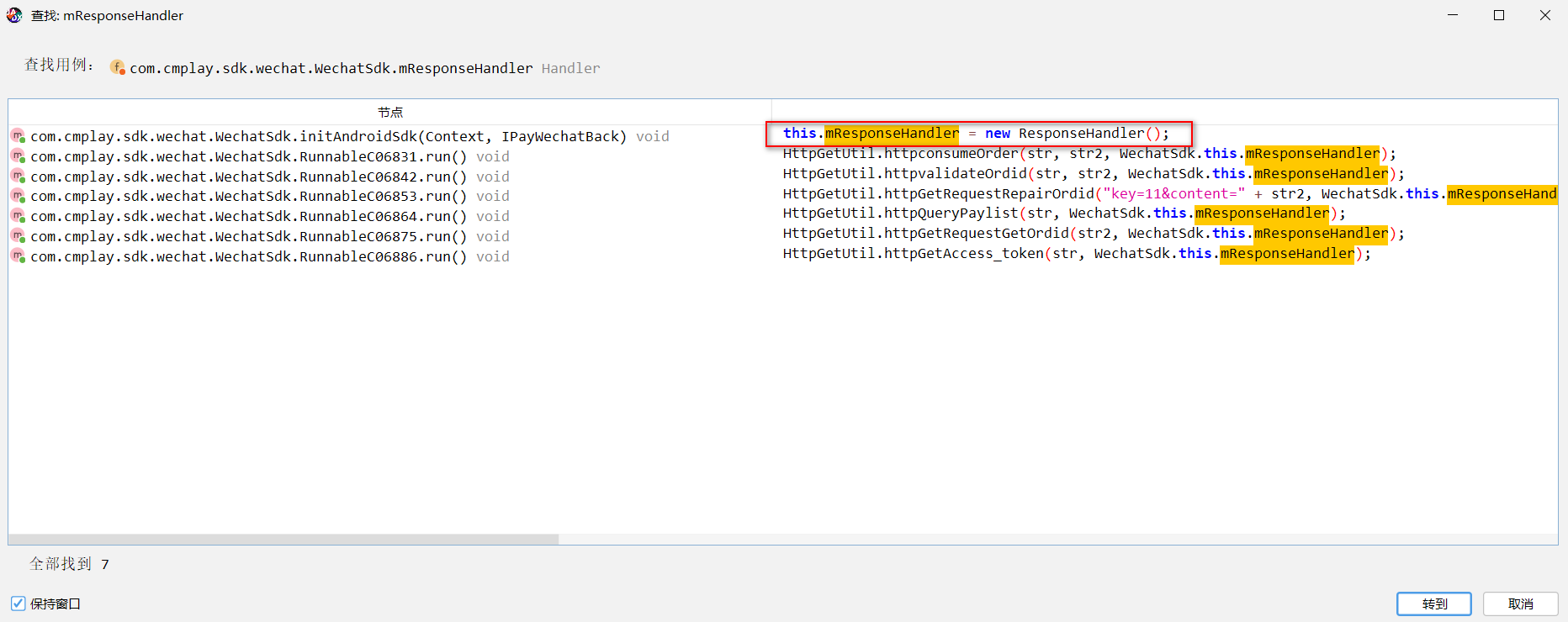Select the httpGetAccess_token code line
The image size is (1568, 622).
(x=1076, y=254)
